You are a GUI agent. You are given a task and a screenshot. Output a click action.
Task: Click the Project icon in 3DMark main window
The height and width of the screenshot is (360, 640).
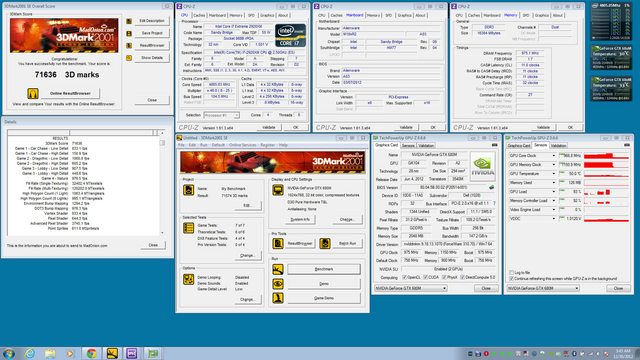(188, 190)
